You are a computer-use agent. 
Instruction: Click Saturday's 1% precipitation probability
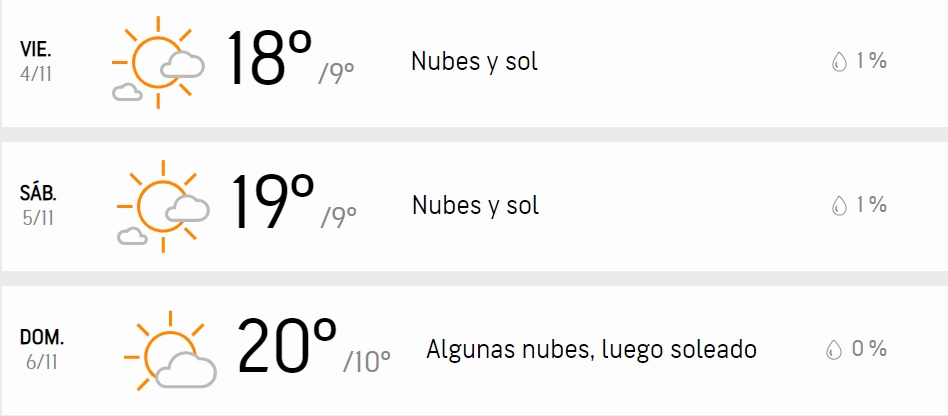[871, 206]
